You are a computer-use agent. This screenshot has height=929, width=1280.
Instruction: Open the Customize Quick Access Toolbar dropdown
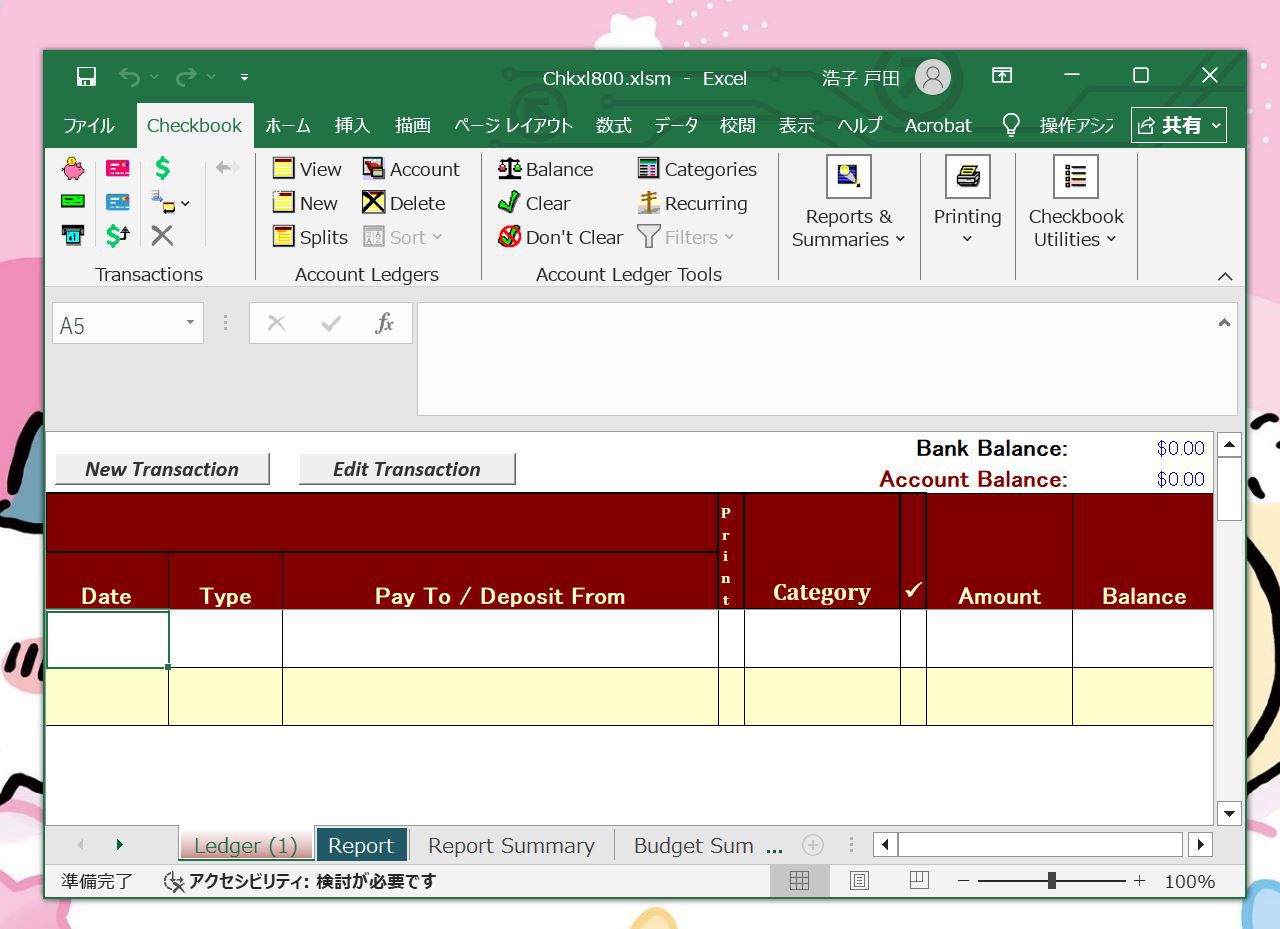[x=244, y=77]
